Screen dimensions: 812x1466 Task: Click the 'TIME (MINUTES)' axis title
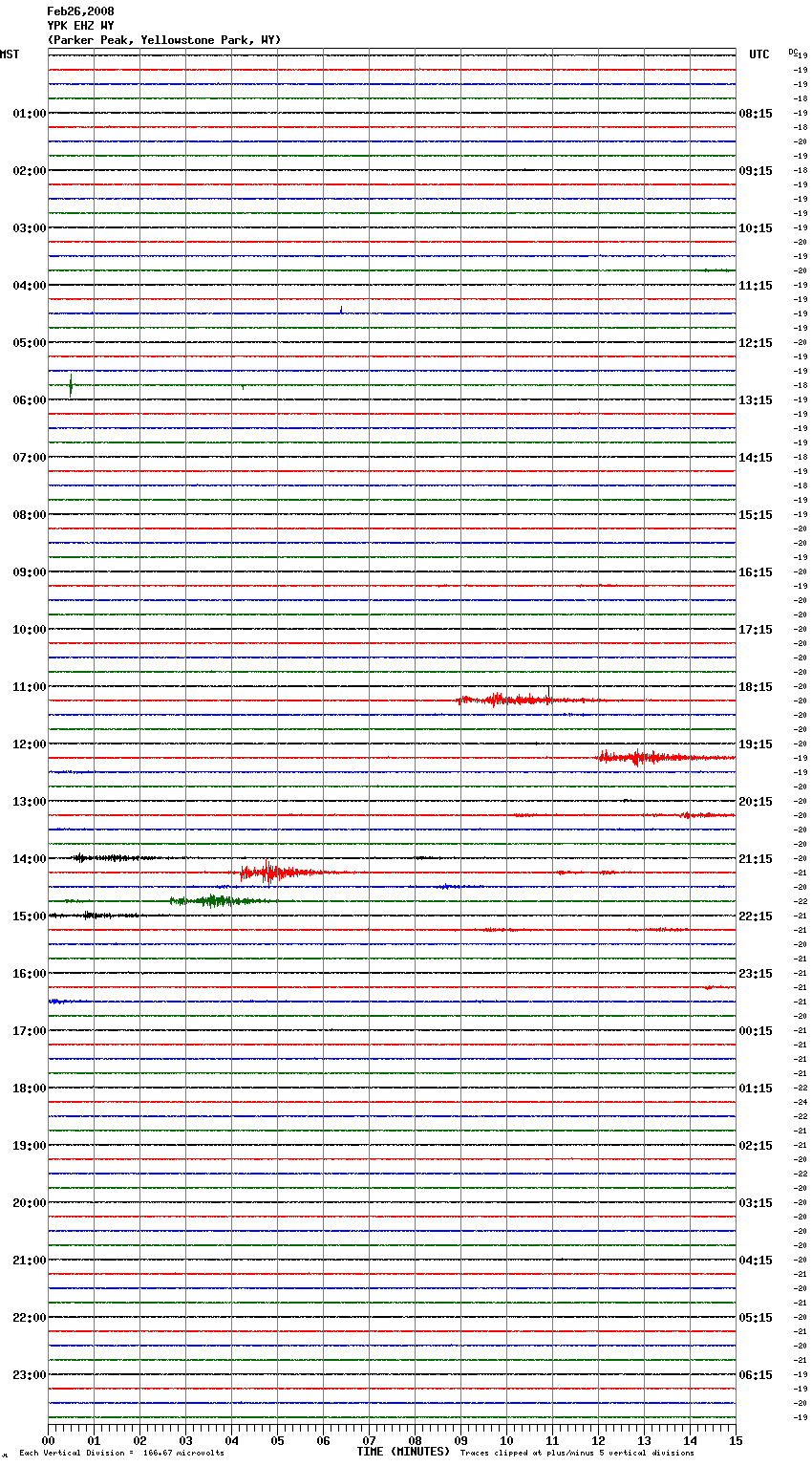tap(403, 1452)
